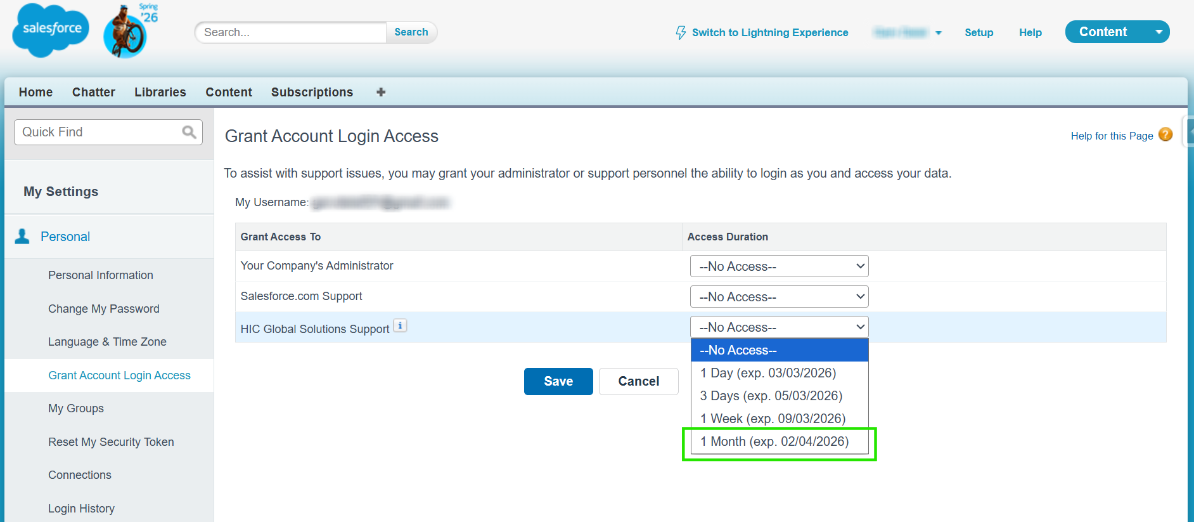Click into the top Search field
This screenshot has height=522, width=1194.
point(290,32)
